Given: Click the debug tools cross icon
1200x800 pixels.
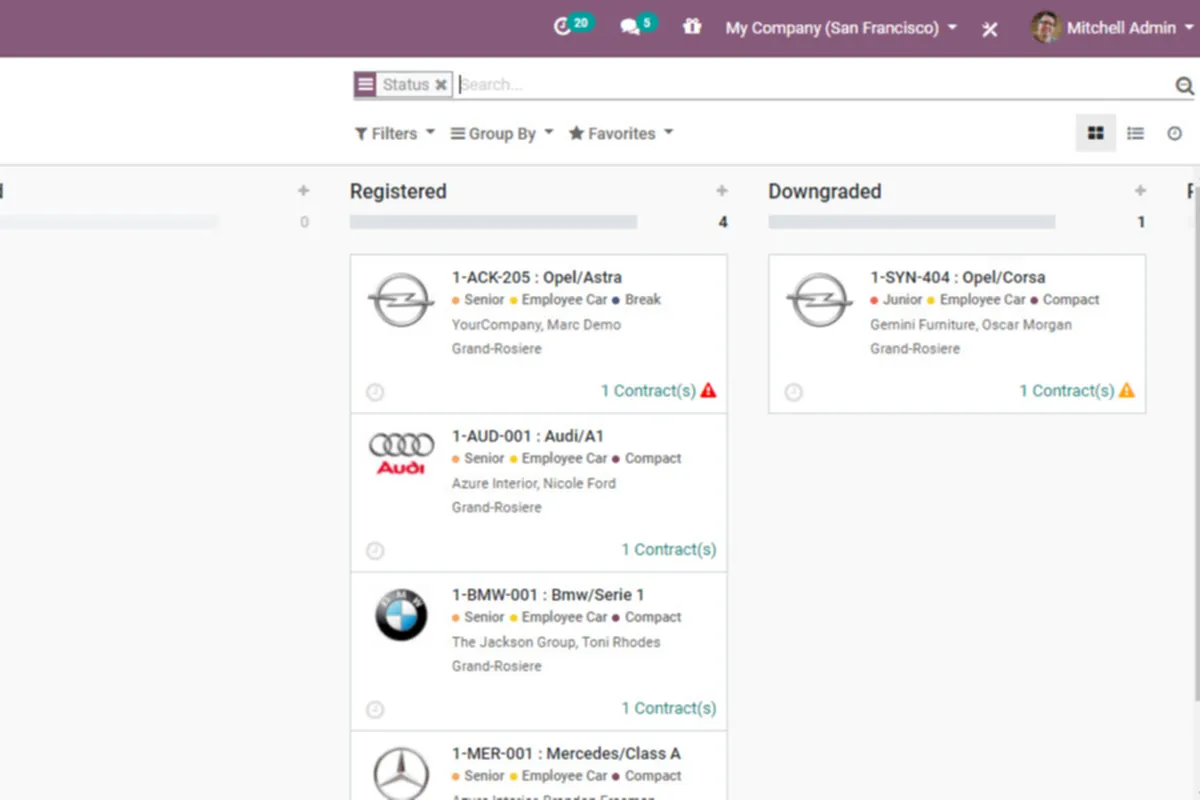Looking at the screenshot, I should [x=990, y=29].
